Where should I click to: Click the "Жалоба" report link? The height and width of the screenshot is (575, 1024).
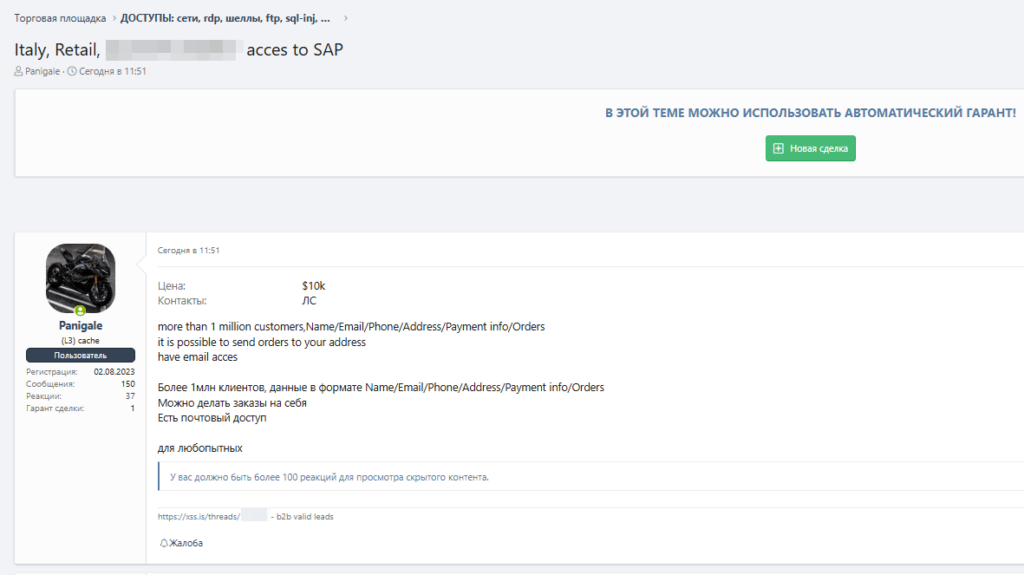(186, 543)
